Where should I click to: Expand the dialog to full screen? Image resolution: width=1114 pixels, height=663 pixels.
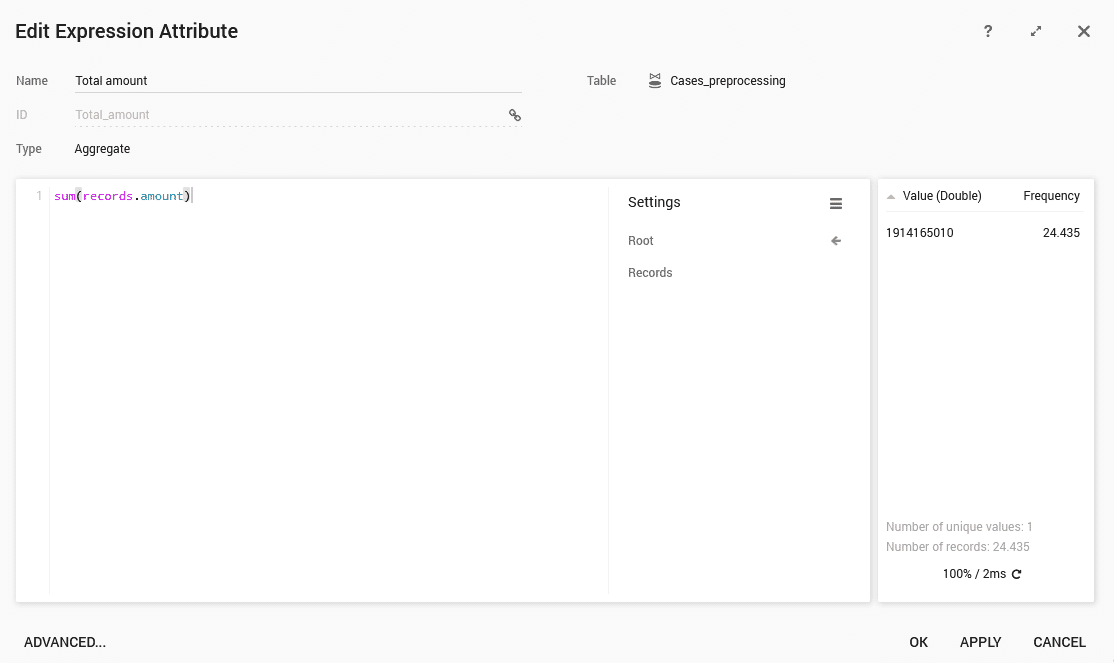1036,31
